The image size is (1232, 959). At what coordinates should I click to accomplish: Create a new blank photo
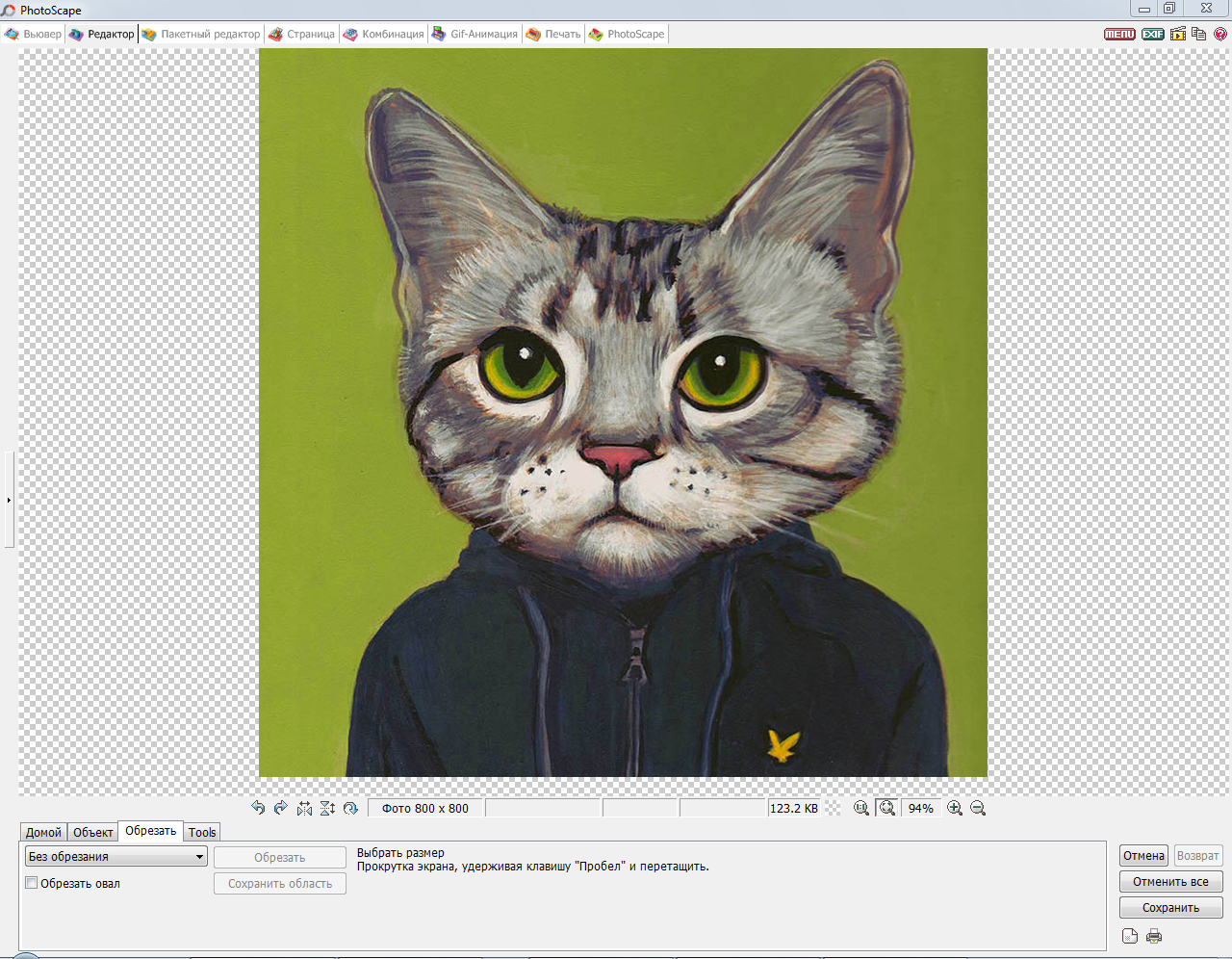(x=1130, y=936)
